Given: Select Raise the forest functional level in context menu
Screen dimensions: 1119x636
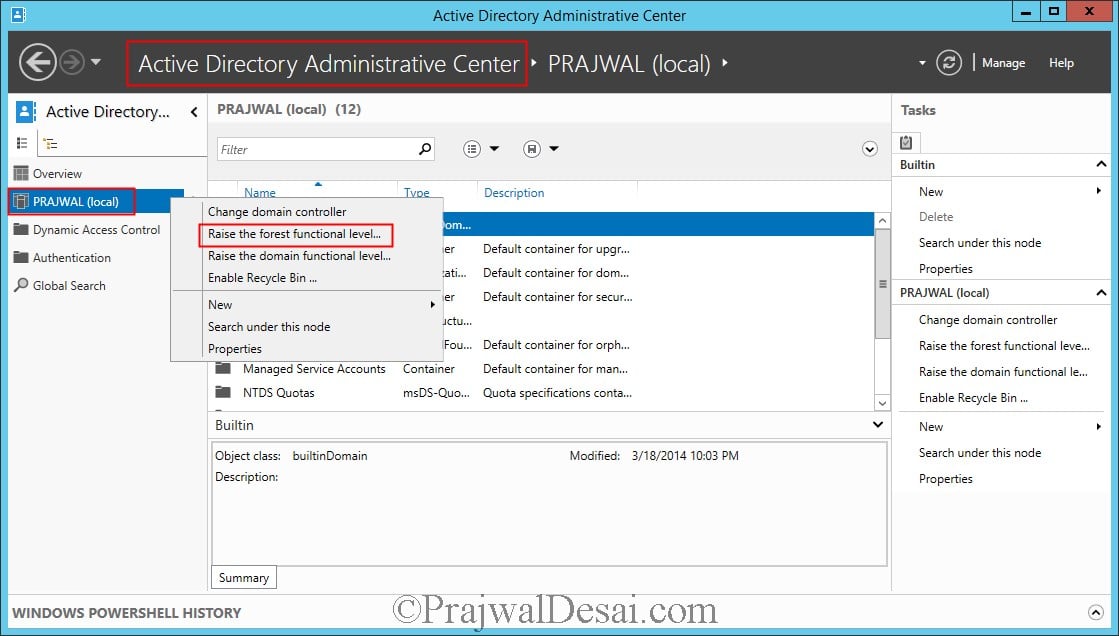Looking at the screenshot, I should tap(294, 234).
